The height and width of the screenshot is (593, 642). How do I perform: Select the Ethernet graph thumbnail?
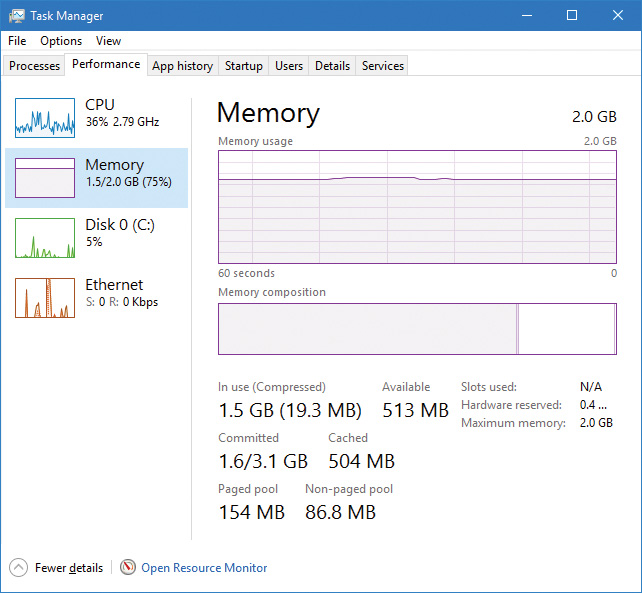pyautogui.click(x=45, y=298)
